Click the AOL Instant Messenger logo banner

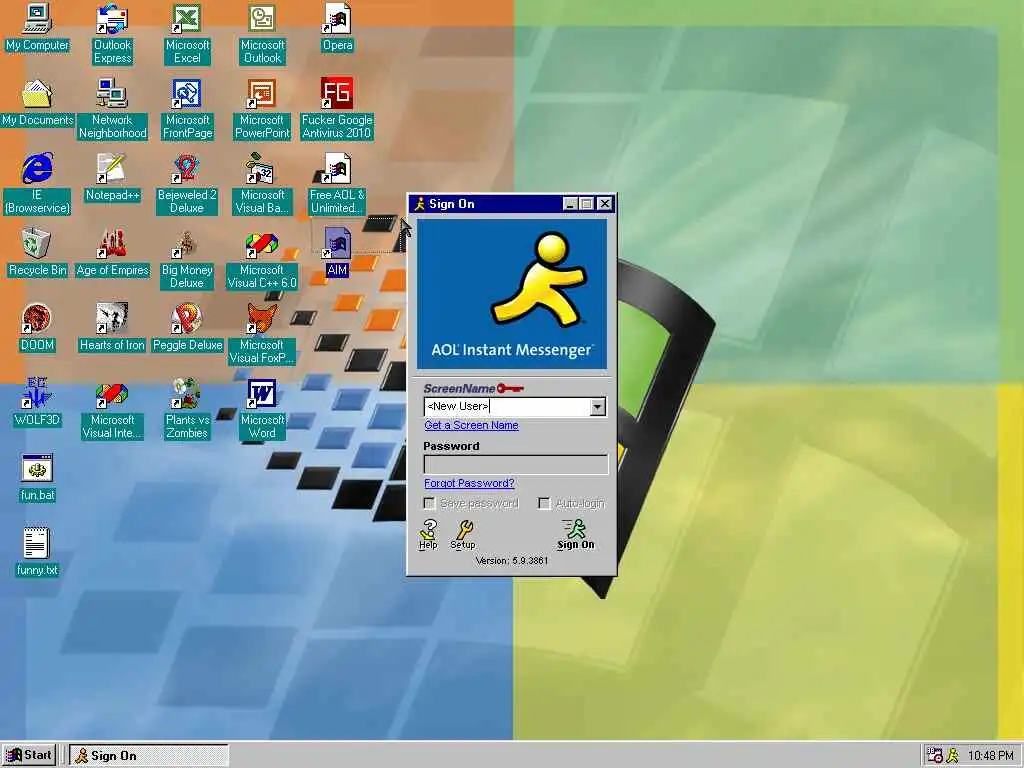tap(512, 294)
